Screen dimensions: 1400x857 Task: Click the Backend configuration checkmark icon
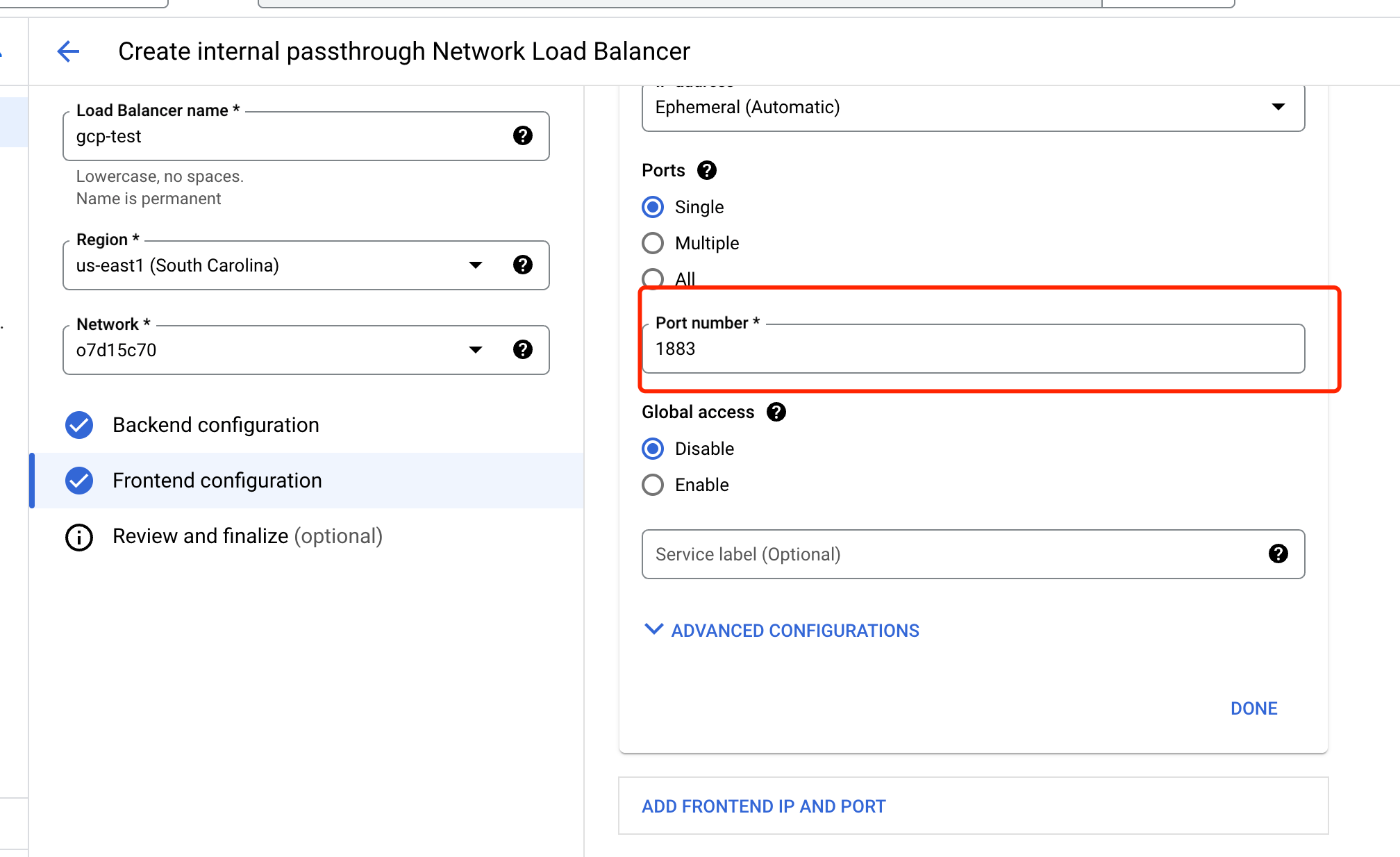(79, 424)
